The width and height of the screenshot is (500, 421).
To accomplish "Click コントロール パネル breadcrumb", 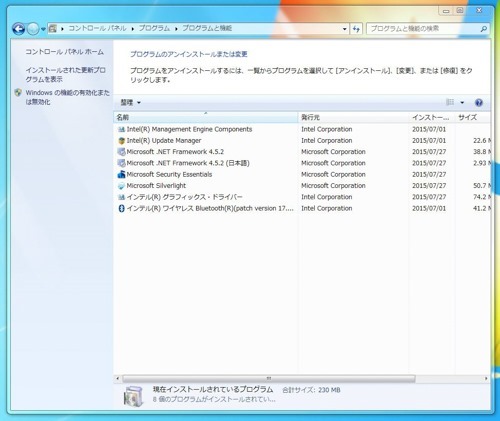I will [x=97, y=28].
